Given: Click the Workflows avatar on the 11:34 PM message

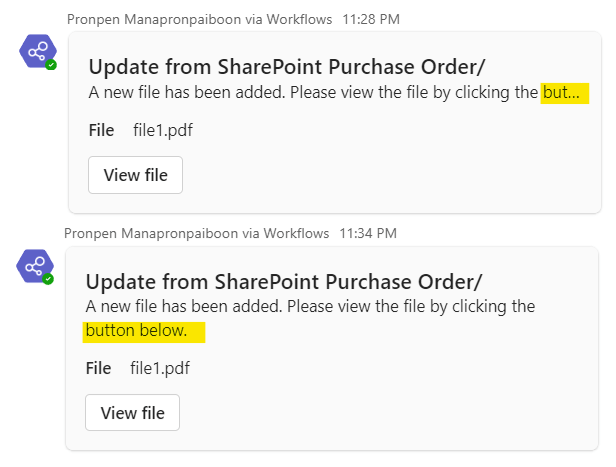Looking at the screenshot, I should 35,266.
